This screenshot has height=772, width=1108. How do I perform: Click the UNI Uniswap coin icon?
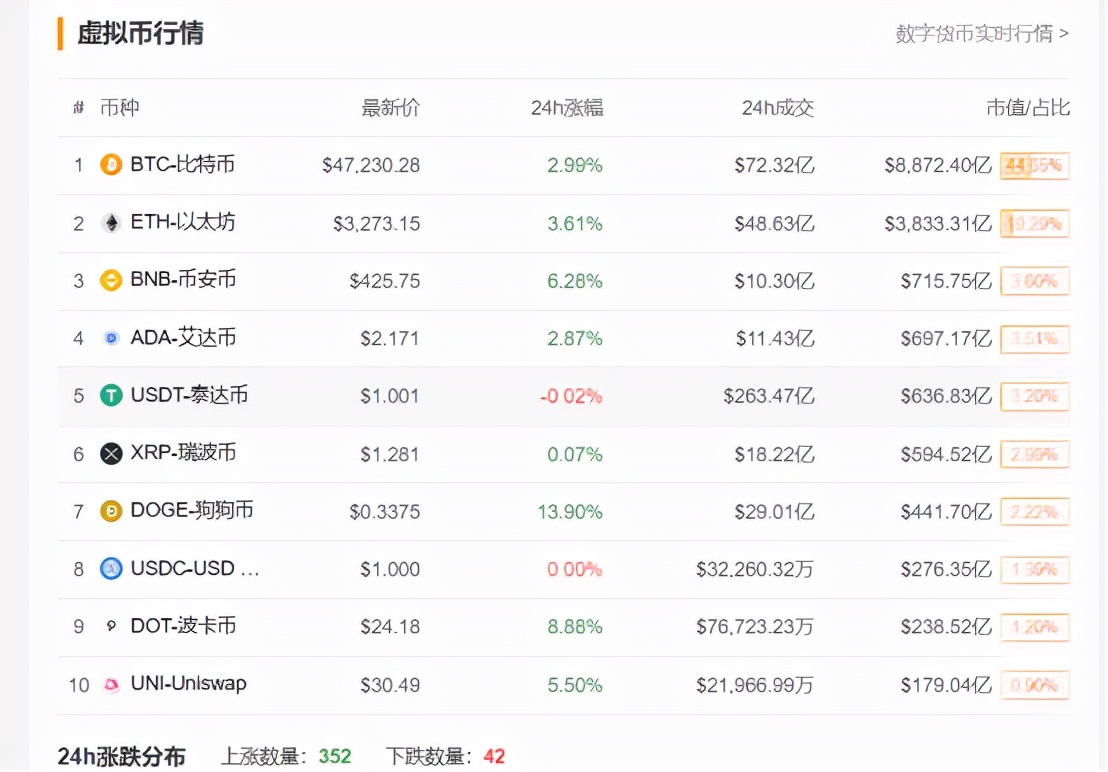(111, 684)
